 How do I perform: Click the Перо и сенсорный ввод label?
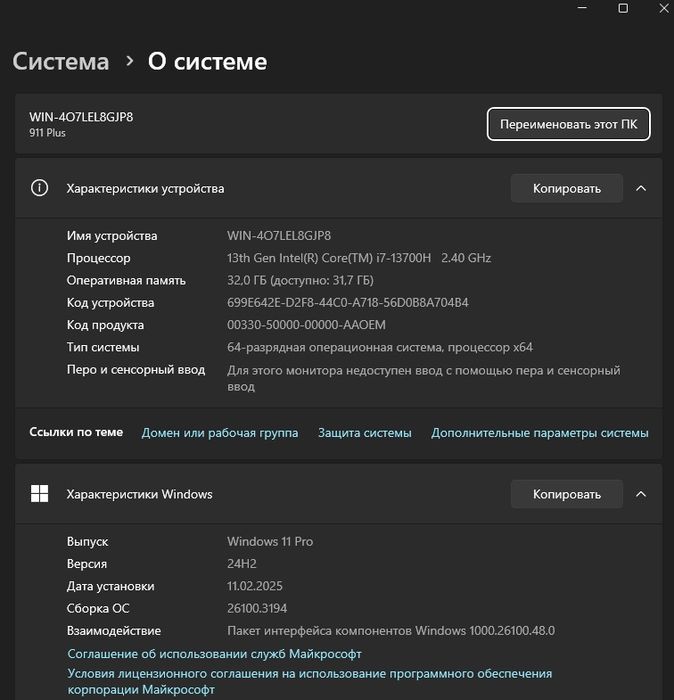click(136, 370)
